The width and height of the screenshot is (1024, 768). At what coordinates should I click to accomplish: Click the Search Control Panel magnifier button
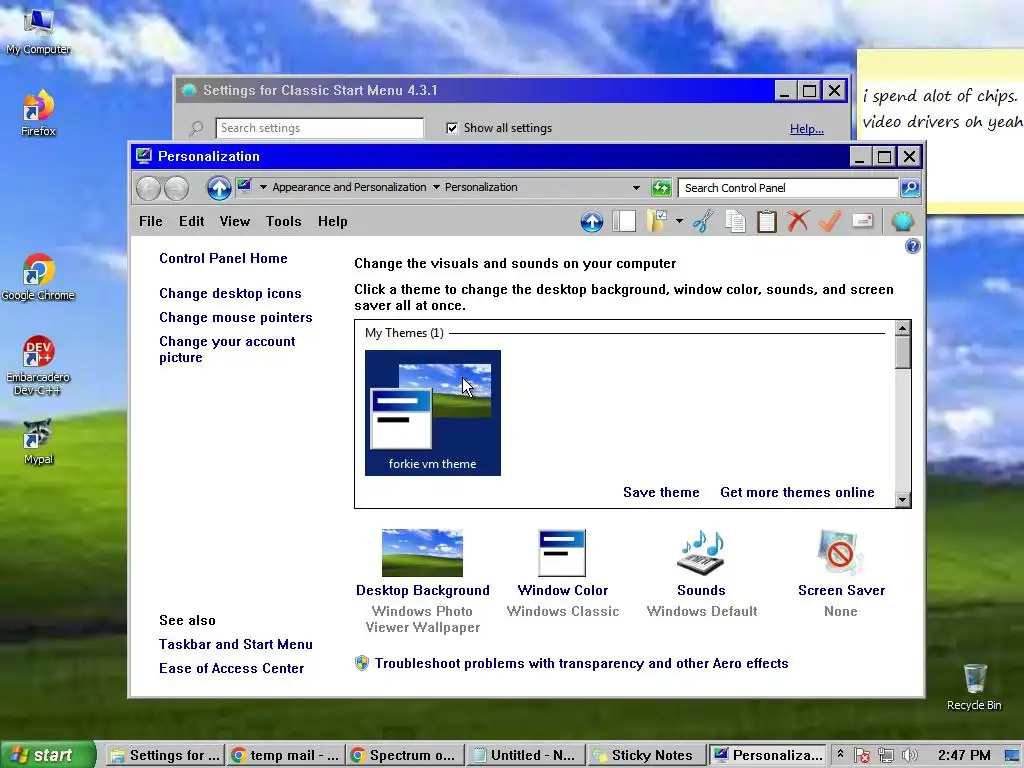[910, 188]
